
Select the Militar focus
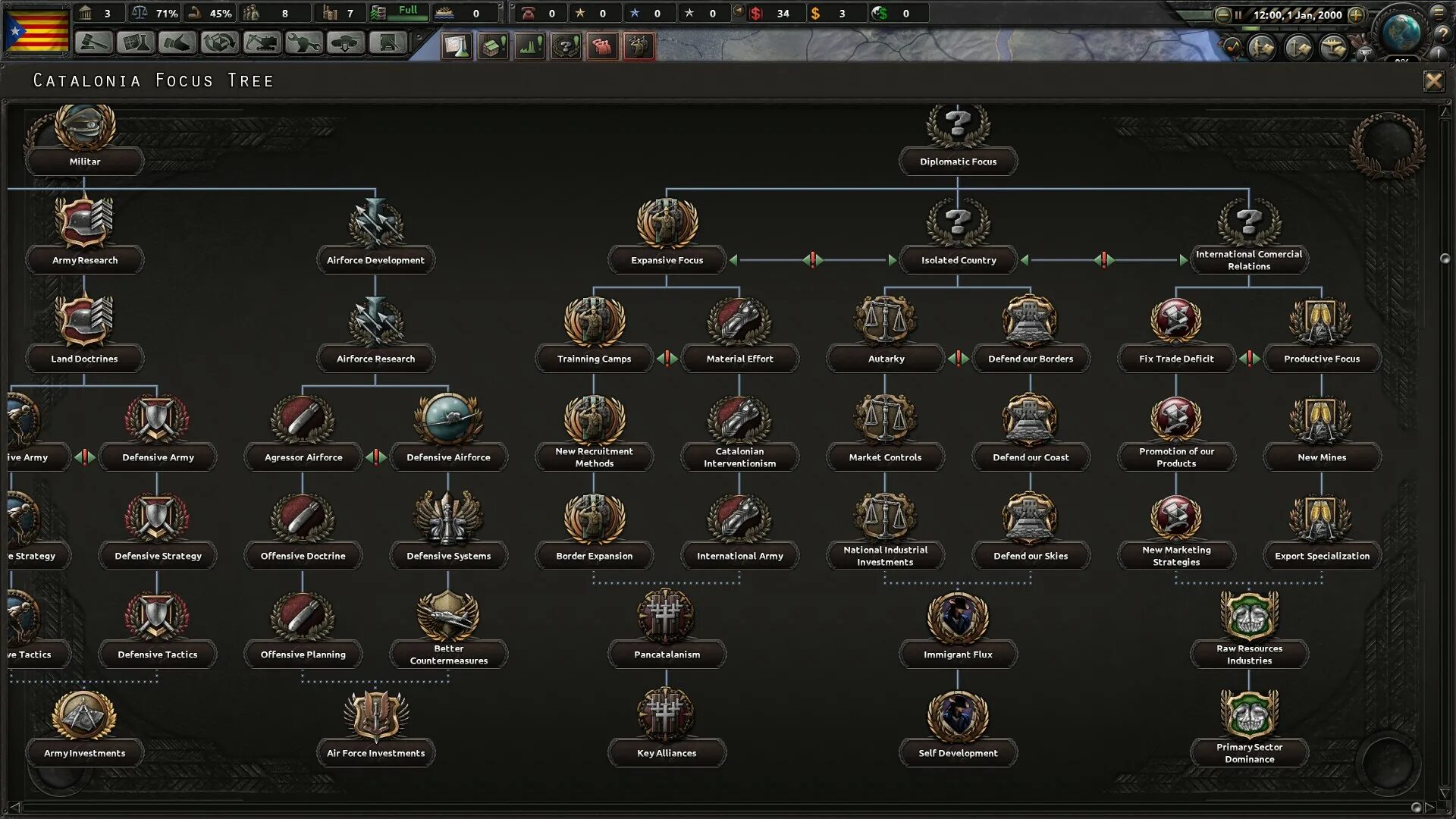[x=85, y=140]
